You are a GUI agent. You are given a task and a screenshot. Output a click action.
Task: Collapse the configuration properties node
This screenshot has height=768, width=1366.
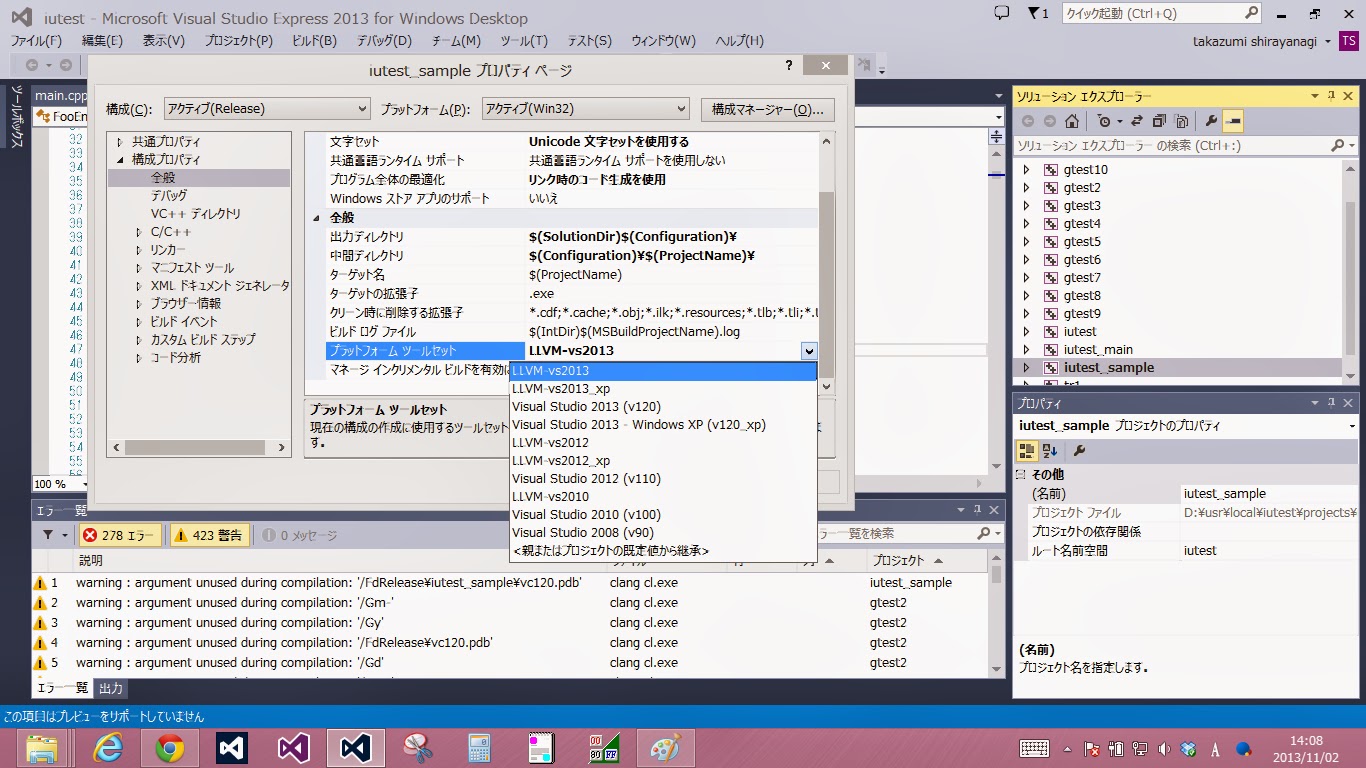point(121,160)
